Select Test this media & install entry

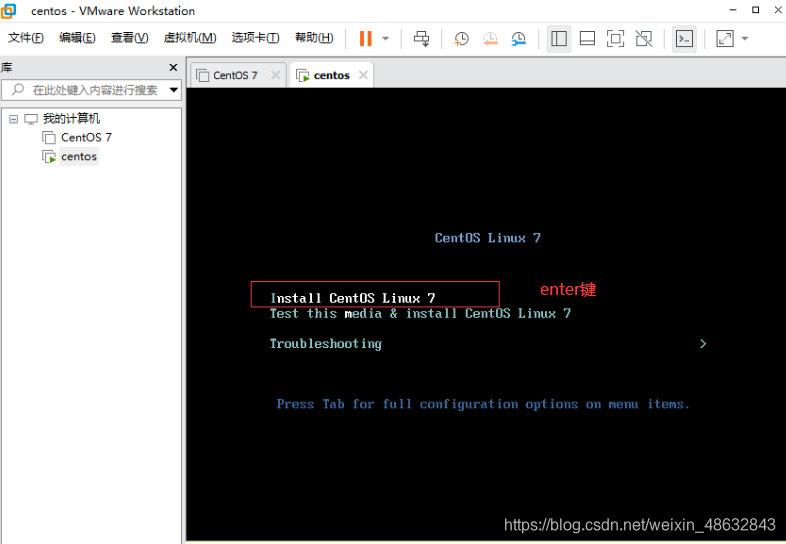[420, 314]
